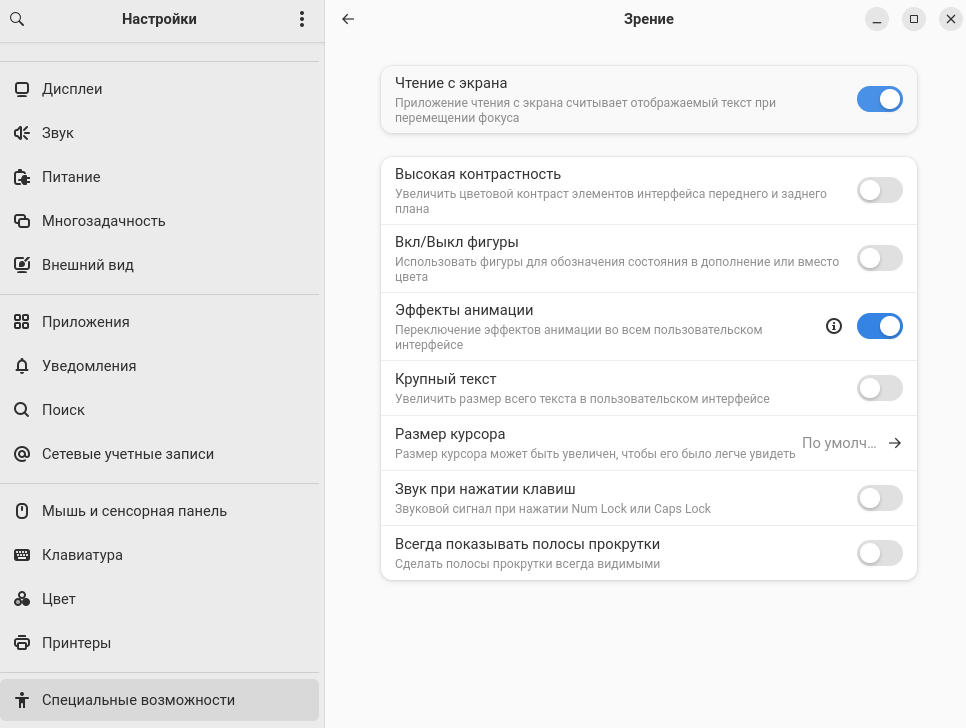
Task: Click the search magnifier icon in Настройки header
Action: pyautogui.click(x=16, y=19)
